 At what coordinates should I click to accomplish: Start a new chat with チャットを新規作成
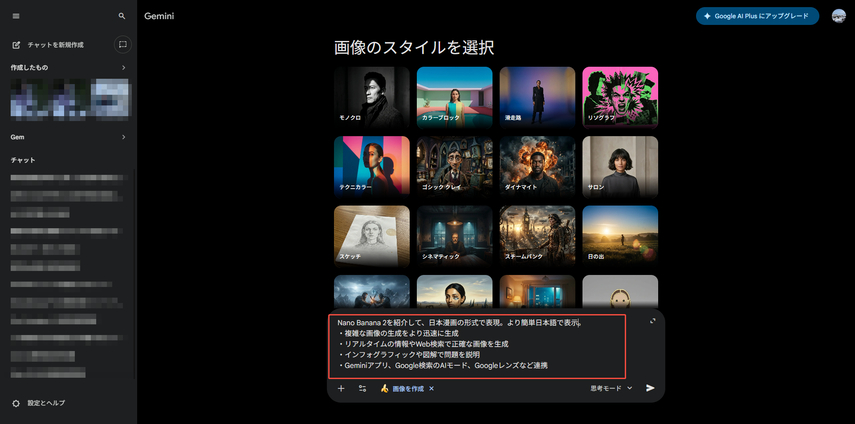pyautogui.click(x=54, y=45)
